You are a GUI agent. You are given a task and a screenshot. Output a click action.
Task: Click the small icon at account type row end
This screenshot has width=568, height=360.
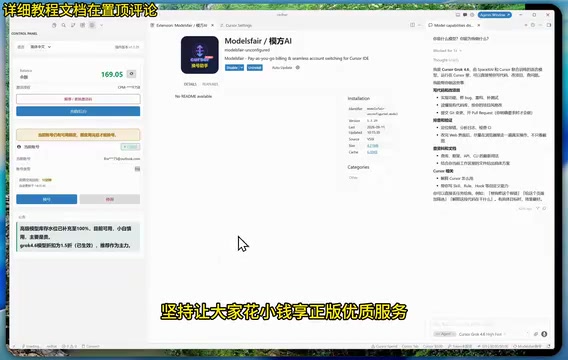click(x=137, y=169)
